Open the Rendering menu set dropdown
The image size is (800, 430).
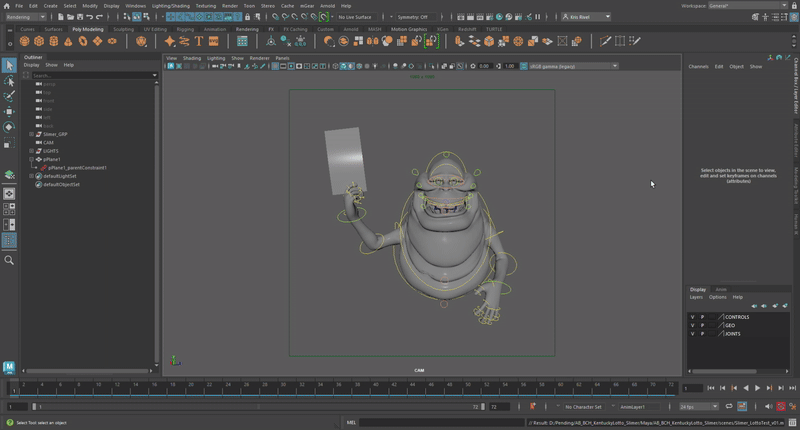pyautogui.click(x=25, y=17)
